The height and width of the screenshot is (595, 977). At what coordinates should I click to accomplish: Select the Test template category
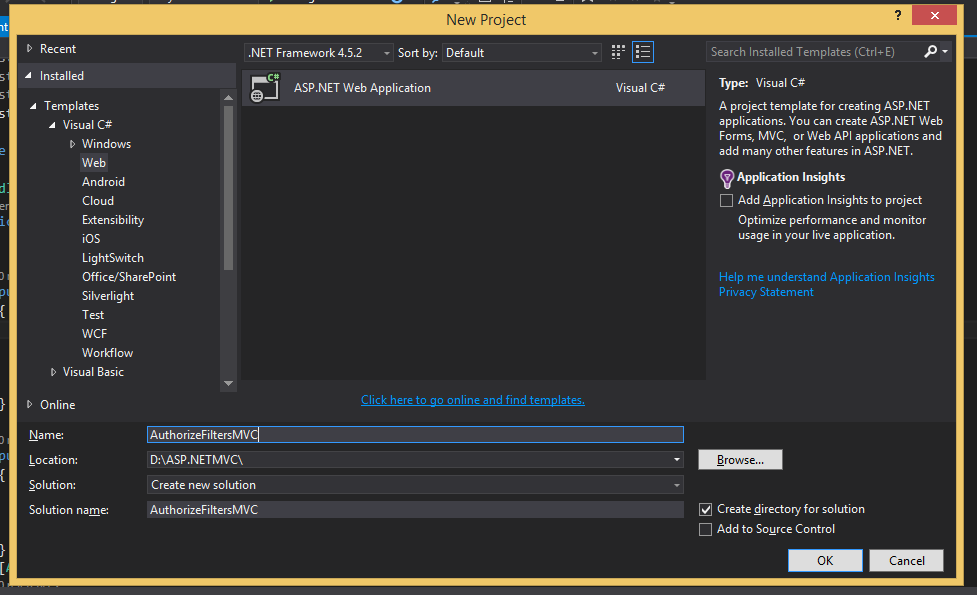coord(93,315)
